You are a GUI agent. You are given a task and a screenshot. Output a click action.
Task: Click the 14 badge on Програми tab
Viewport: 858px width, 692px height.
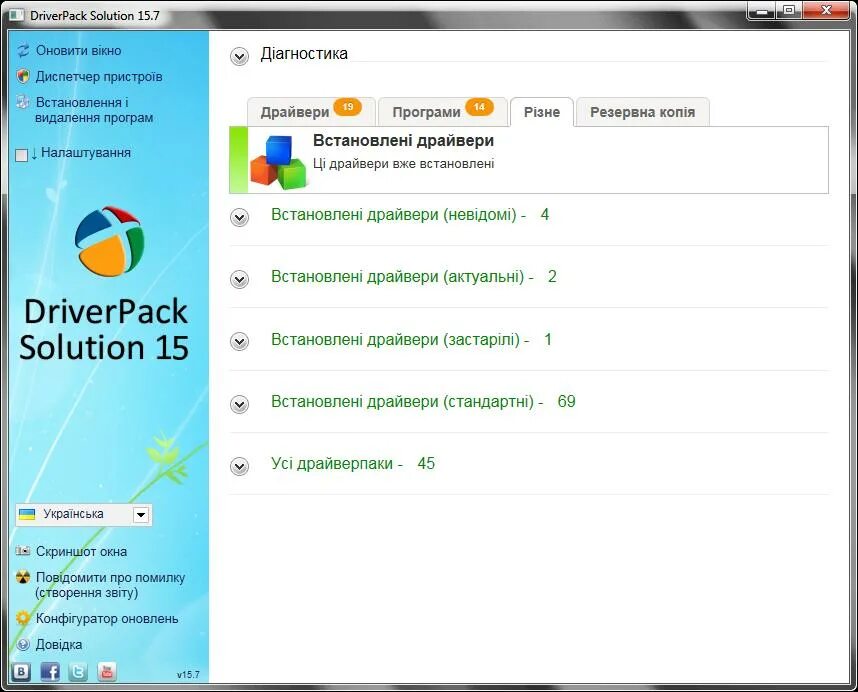tap(479, 107)
